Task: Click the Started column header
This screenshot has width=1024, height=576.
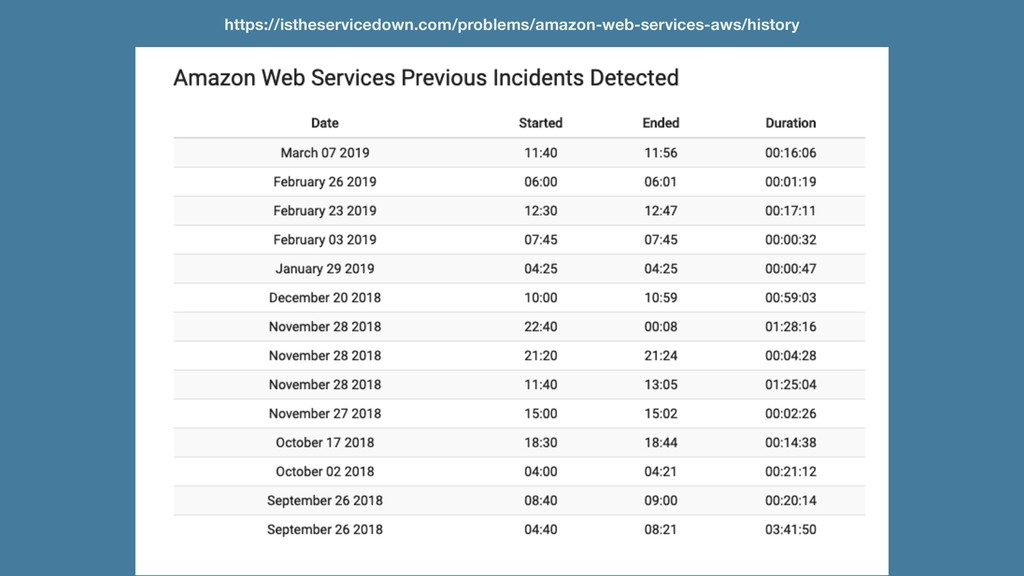Action: pyautogui.click(x=541, y=123)
